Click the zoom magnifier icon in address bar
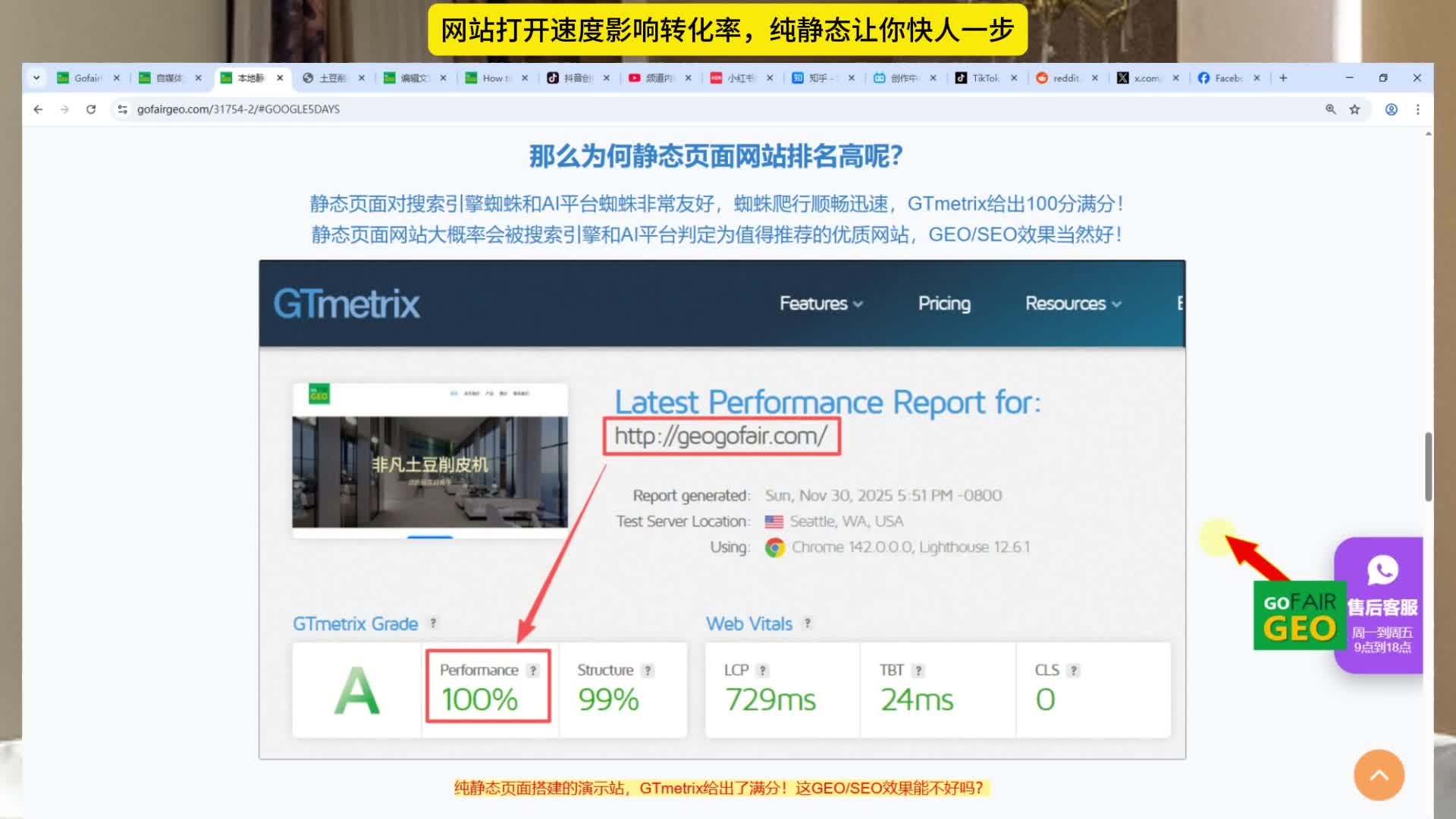1456x819 pixels. tap(1330, 109)
